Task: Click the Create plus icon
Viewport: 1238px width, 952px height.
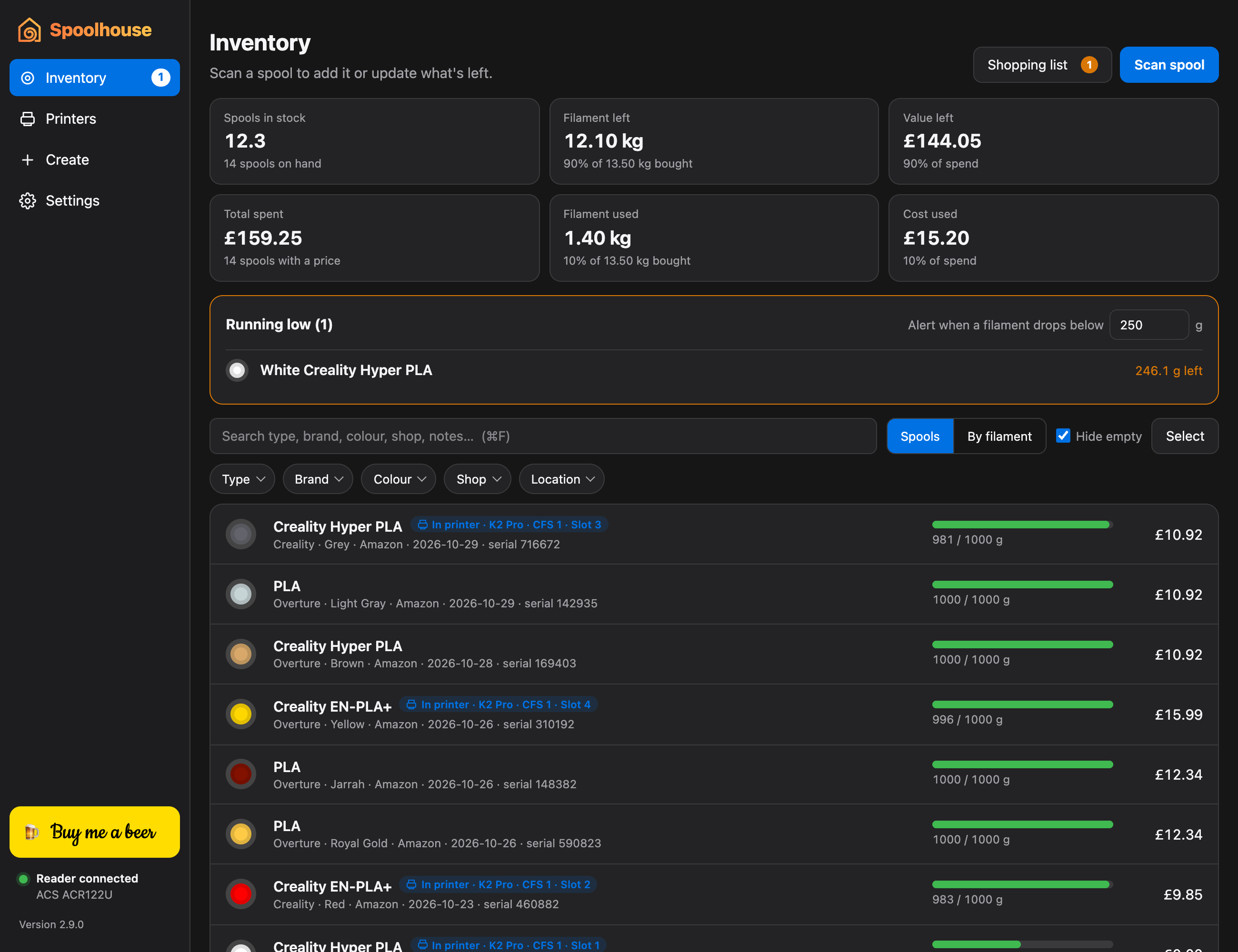Action: pyautogui.click(x=27, y=160)
